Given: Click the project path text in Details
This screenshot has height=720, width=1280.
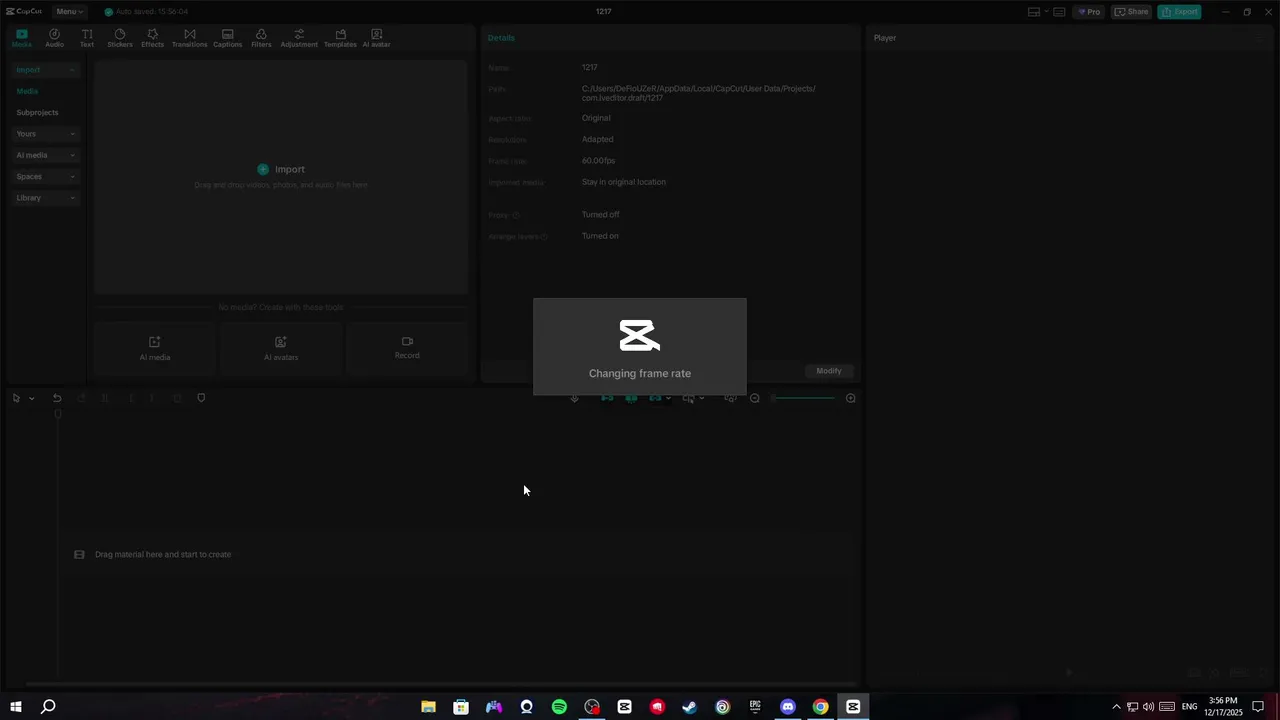Looking at the screenshot, I should (x=698, y=93).
